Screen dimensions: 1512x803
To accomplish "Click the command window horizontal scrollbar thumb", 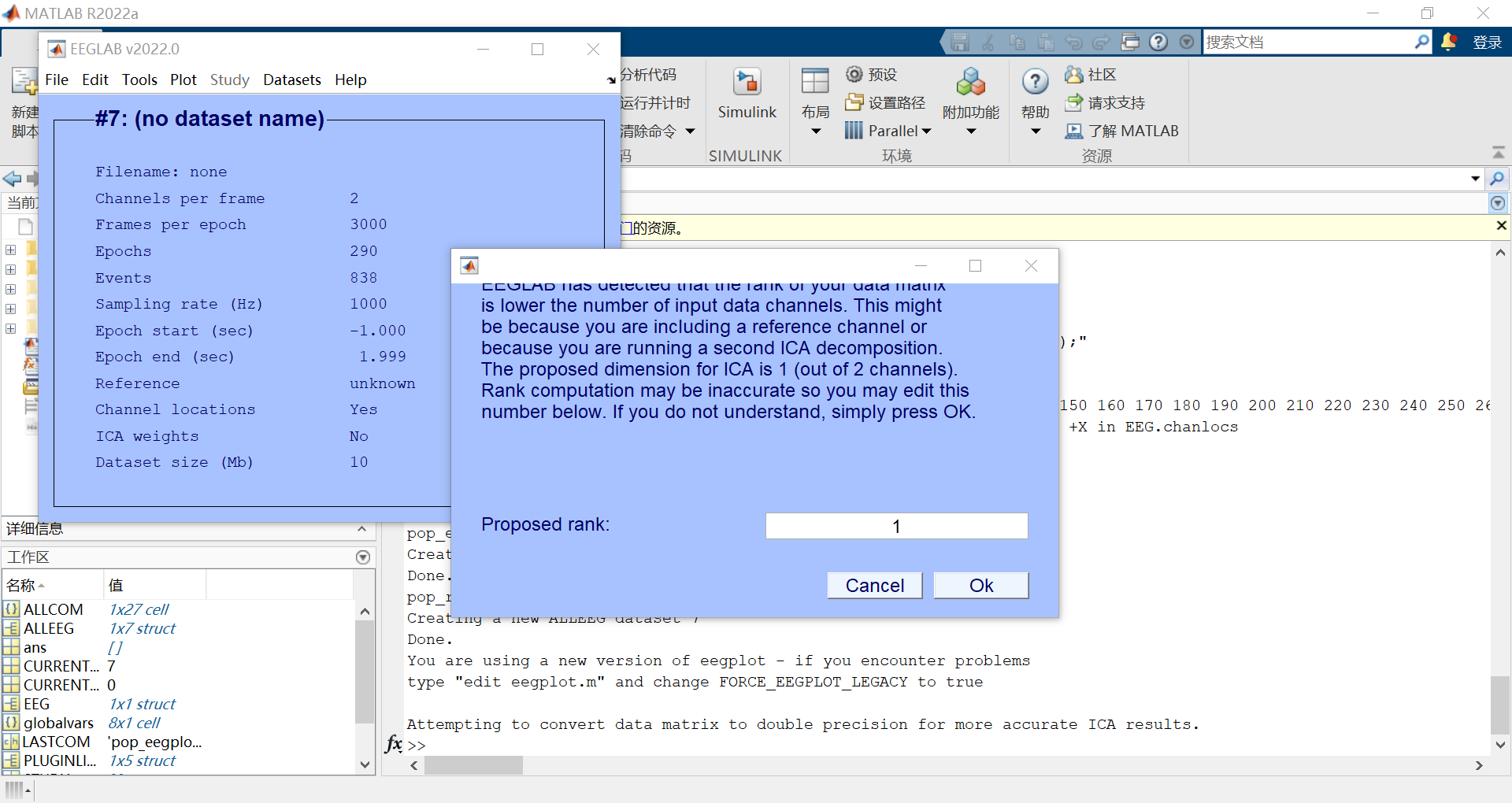I will click(473, 765).
